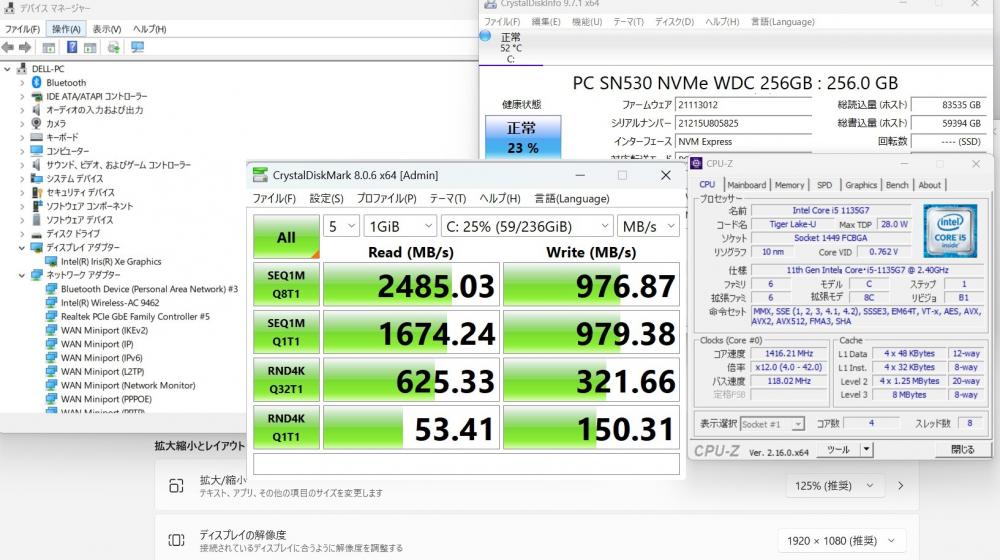Screen dimensions: 1000x560
Task: Open 編集(E) menu in CrystalDiskInfo
Action: (546, 22)
